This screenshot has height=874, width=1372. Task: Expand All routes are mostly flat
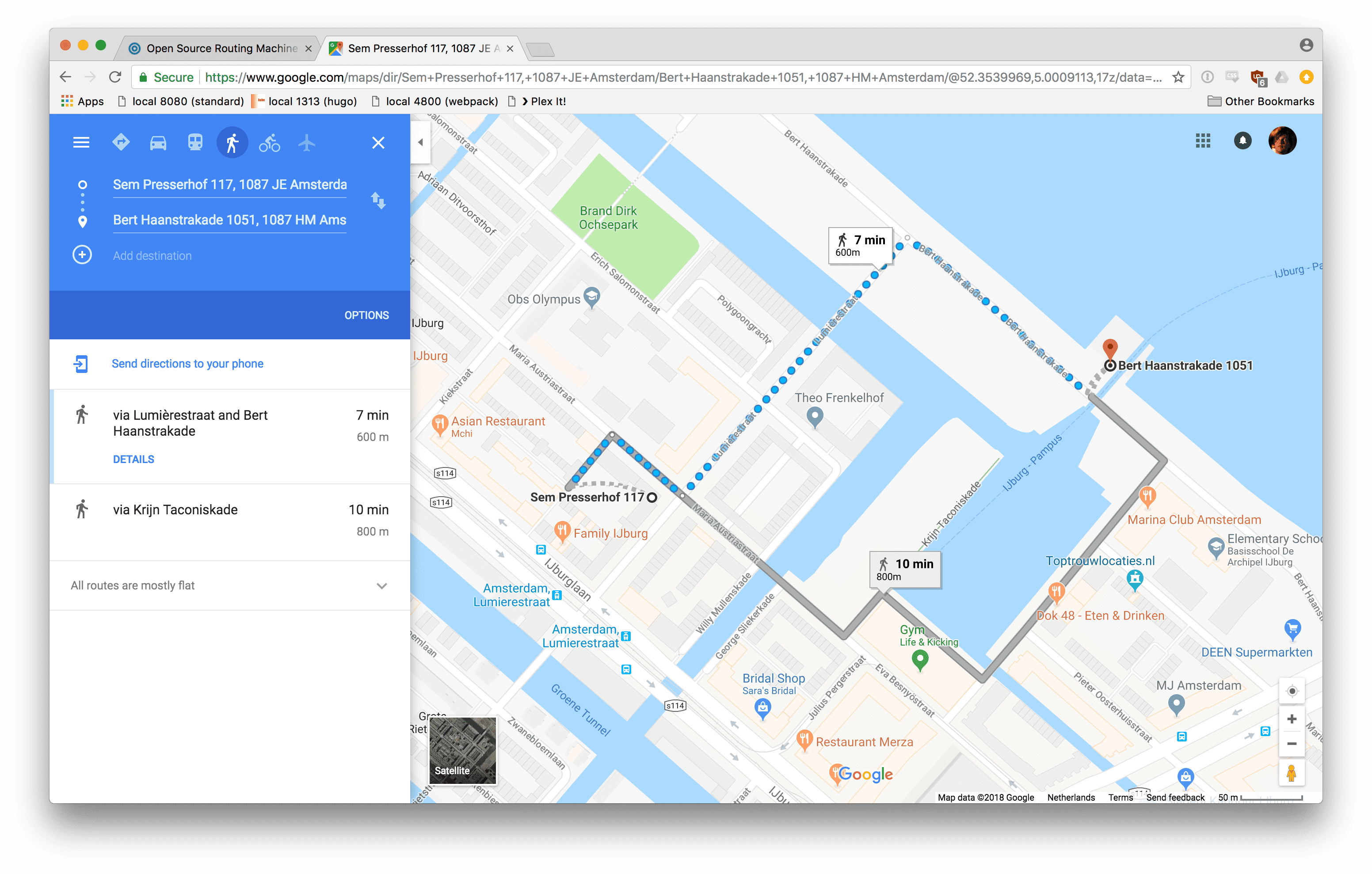click(382, 586)
